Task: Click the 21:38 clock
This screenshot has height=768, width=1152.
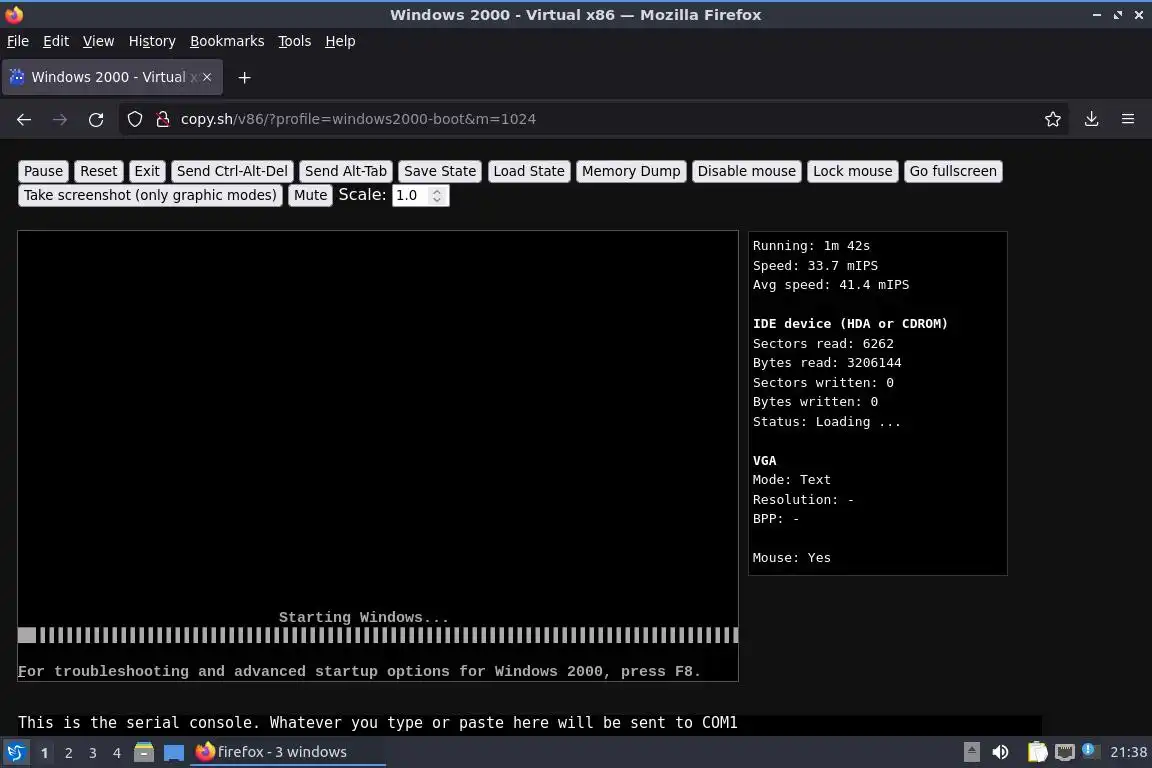Action: [x=1128, y=752]
